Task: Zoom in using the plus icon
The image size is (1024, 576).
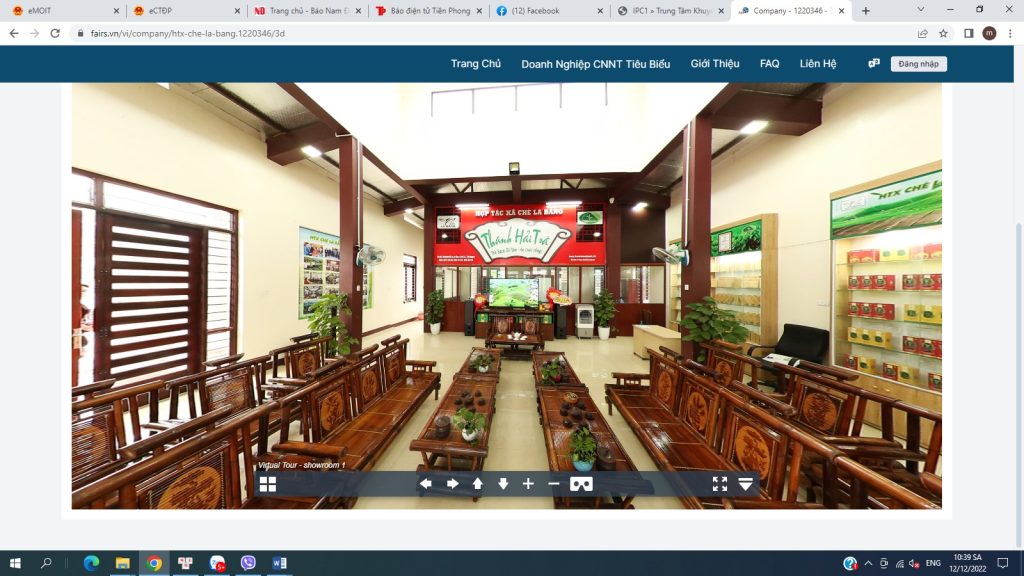Action: 529,484
